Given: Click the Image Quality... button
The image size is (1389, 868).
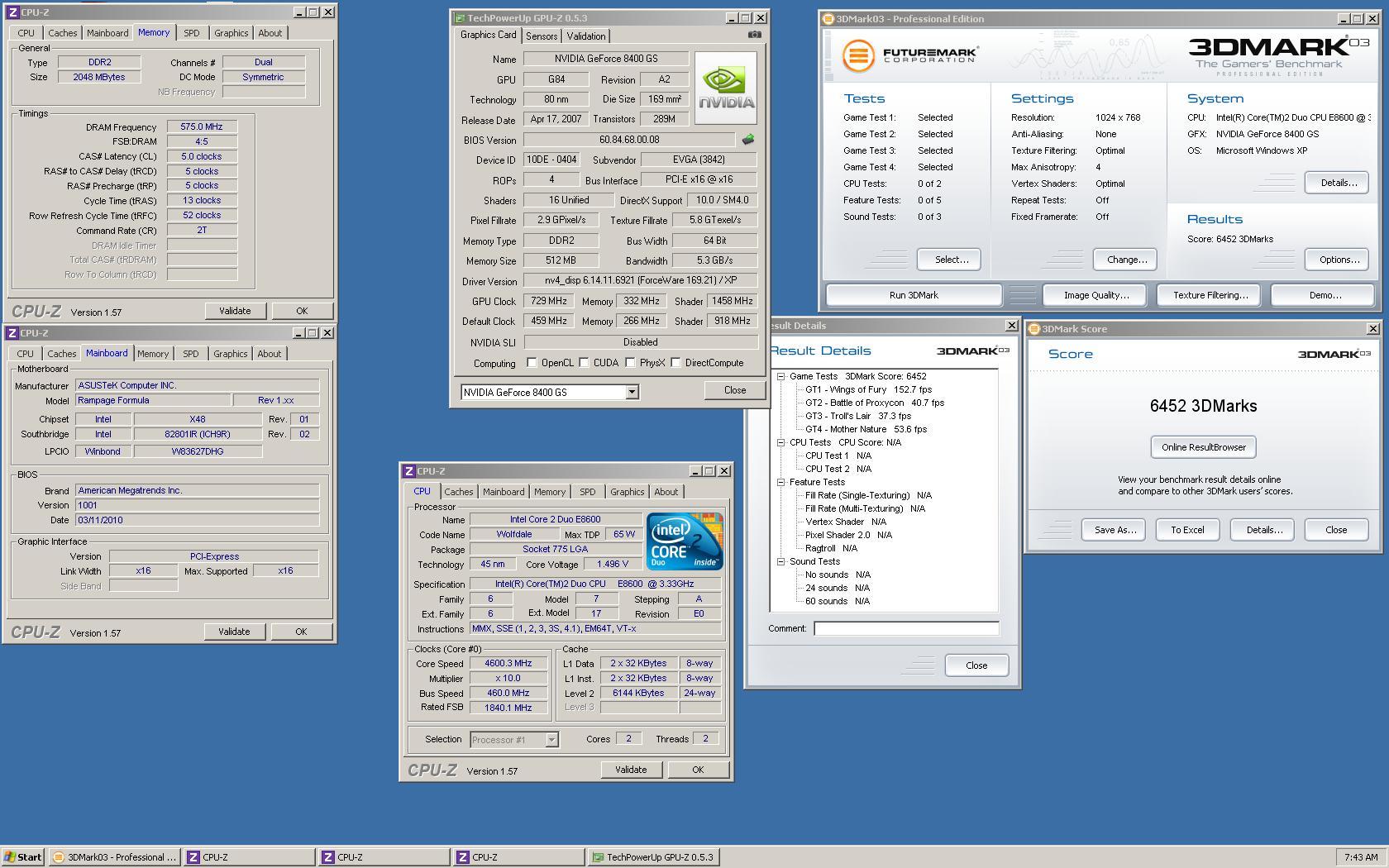Looking at the screenshot, I should point(1096,295).
